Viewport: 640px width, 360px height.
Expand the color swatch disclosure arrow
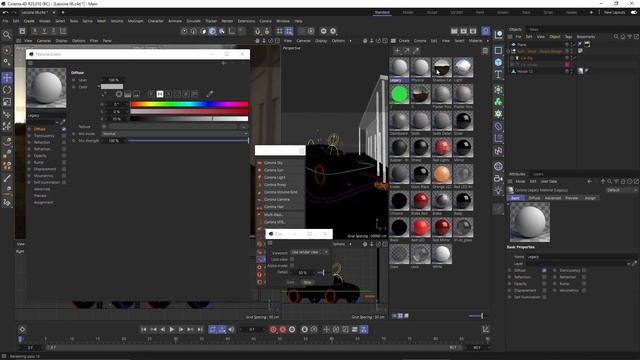tap(99, 87)
